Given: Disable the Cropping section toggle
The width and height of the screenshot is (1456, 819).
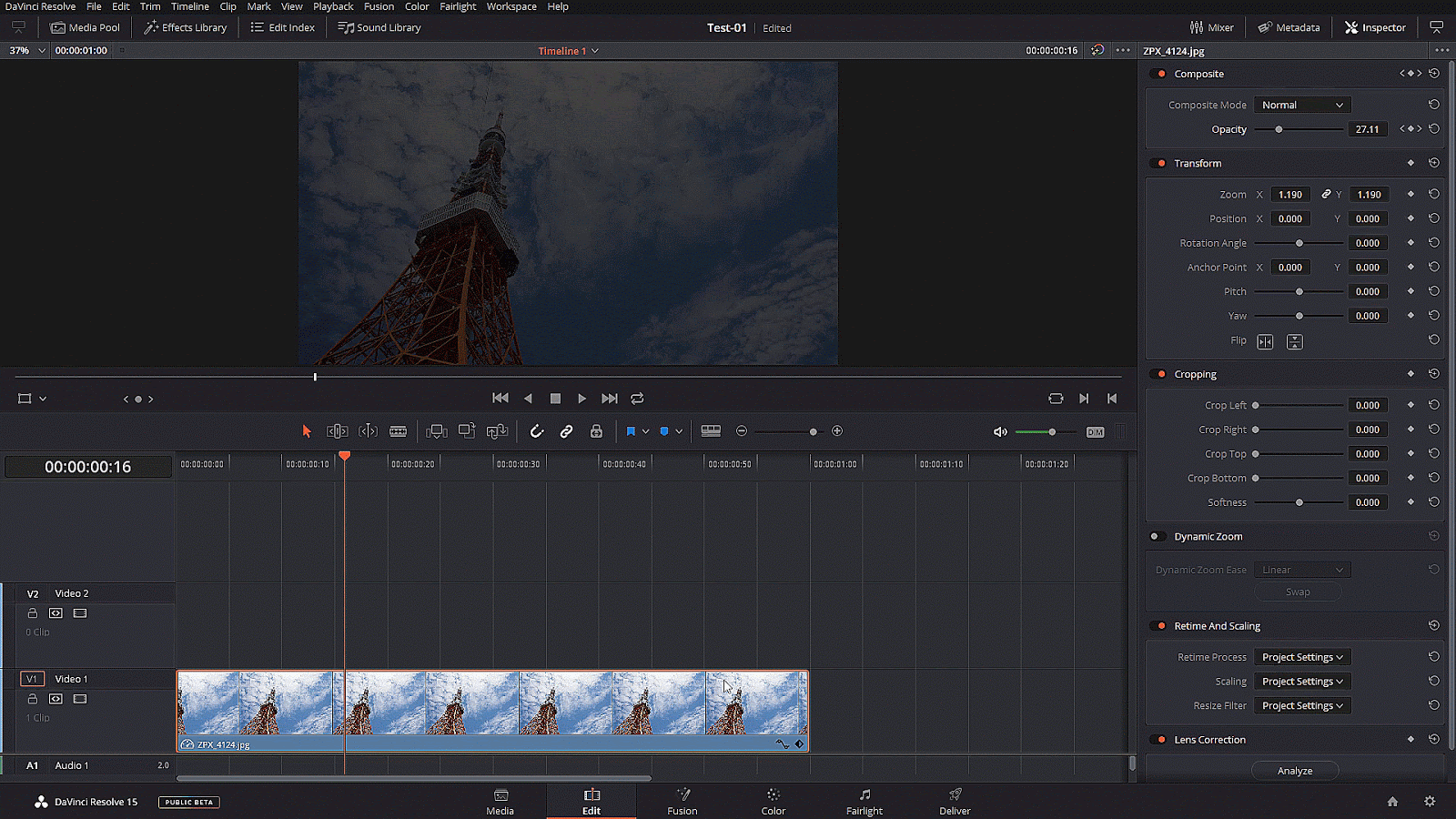Looking at the screenshot, I should (x=1159, y=374).
